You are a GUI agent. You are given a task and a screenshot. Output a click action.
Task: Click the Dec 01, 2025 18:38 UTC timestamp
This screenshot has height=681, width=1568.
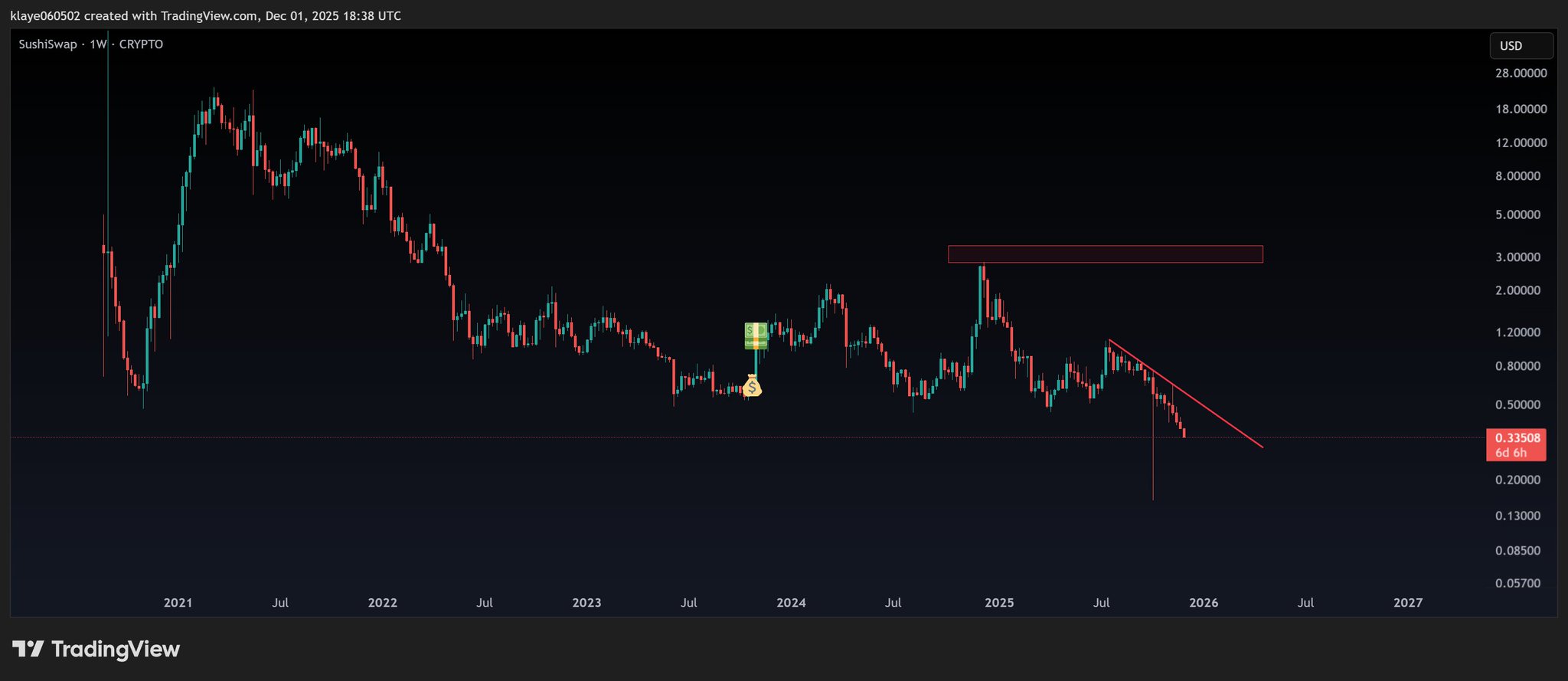coord(333,16)
